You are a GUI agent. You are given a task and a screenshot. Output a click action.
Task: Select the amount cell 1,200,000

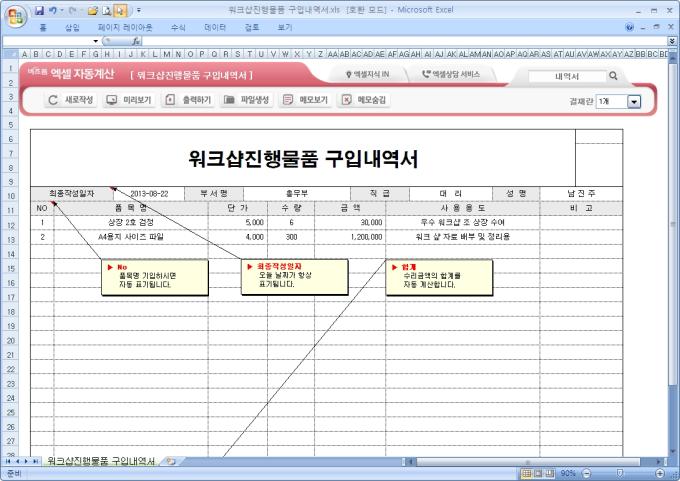click(350, 237)
